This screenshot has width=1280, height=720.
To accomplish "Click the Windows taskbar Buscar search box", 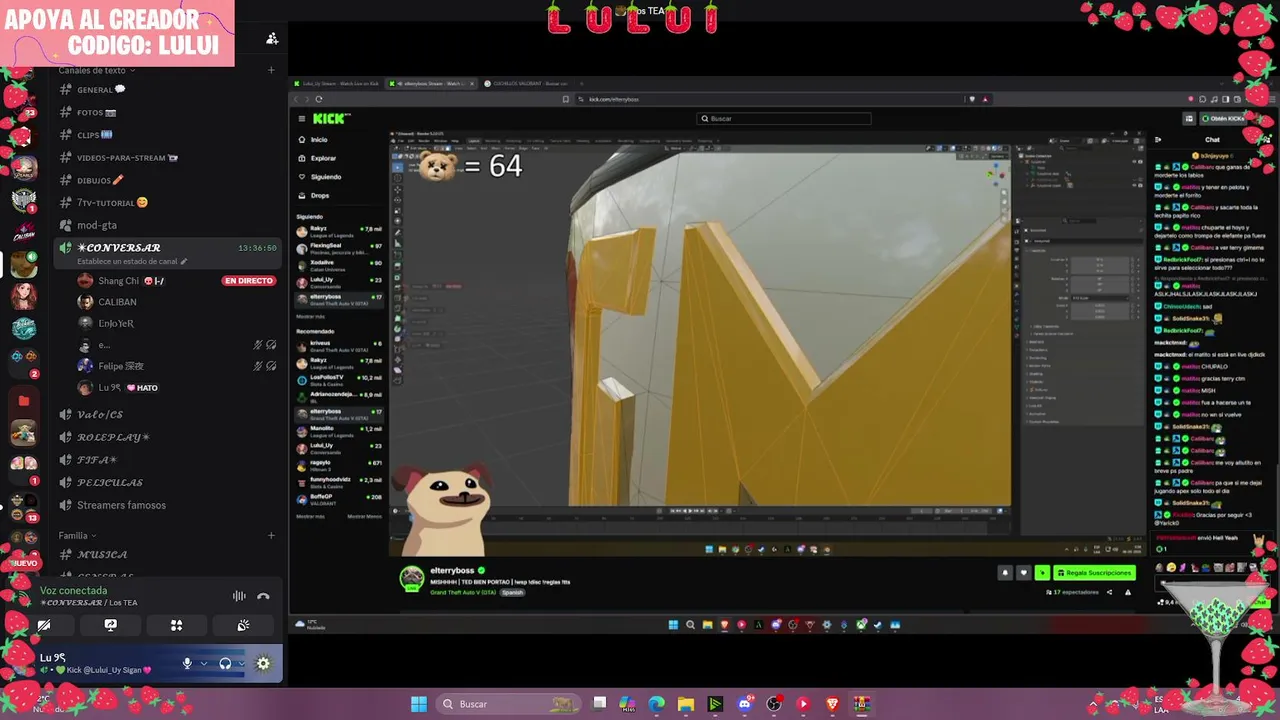I will pyautogui.click(x=510, y=704).
